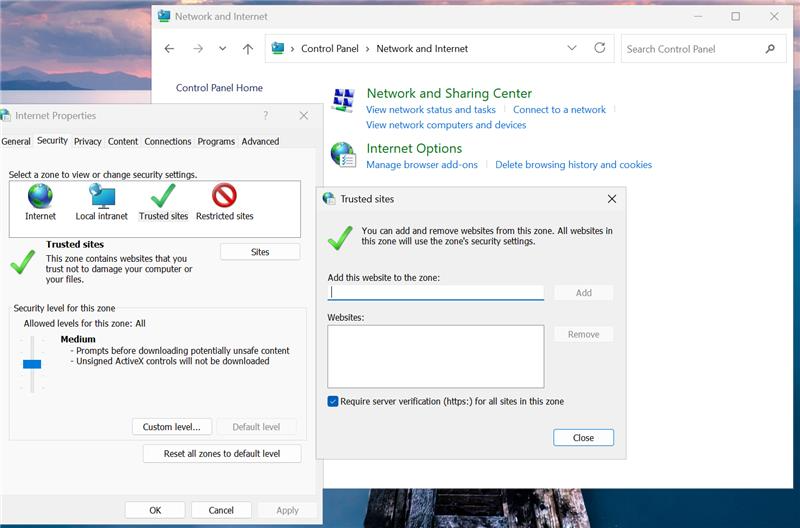
Task: Go up one level with up arrow
Action: coord(248,49)
